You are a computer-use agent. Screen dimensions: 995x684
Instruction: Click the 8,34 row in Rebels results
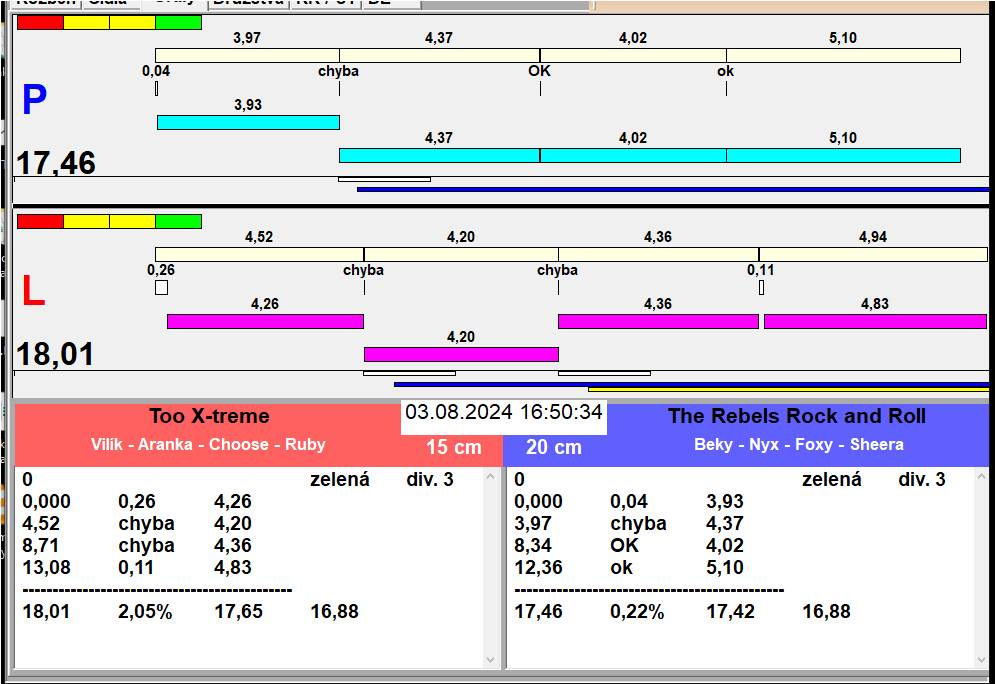point(629,546)
